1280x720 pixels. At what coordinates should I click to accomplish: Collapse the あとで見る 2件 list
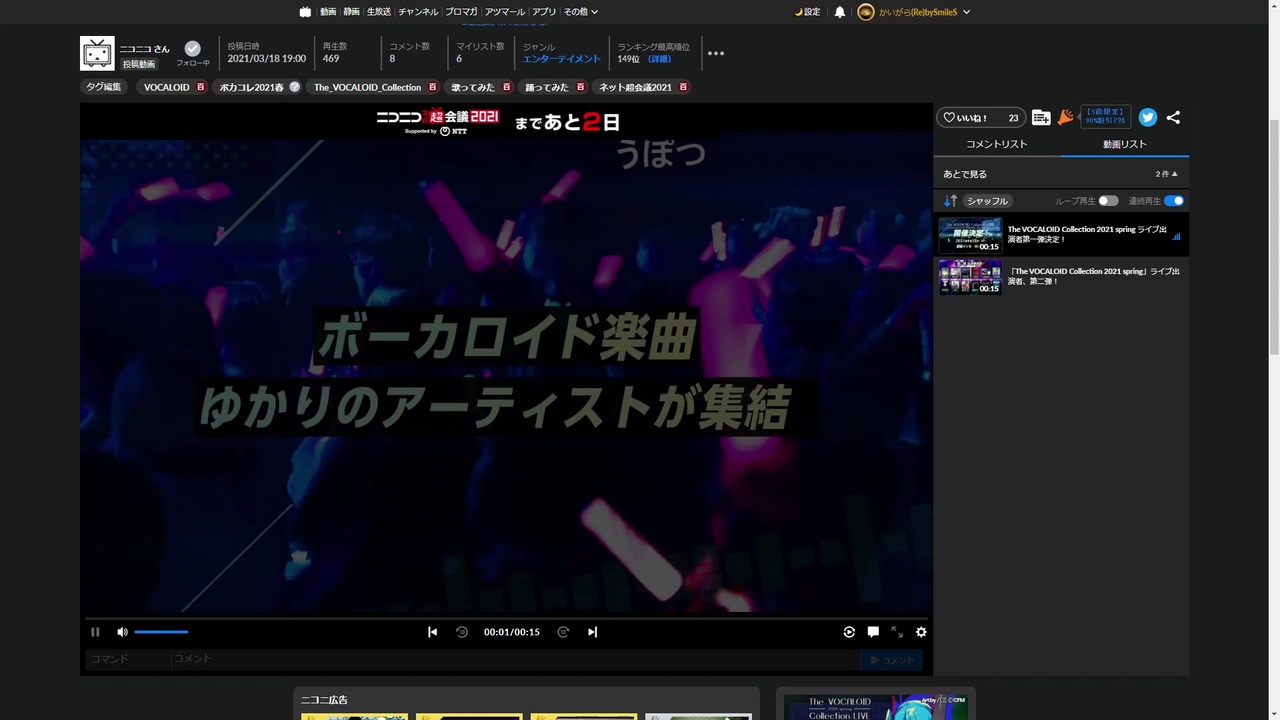coord(1167,174)
